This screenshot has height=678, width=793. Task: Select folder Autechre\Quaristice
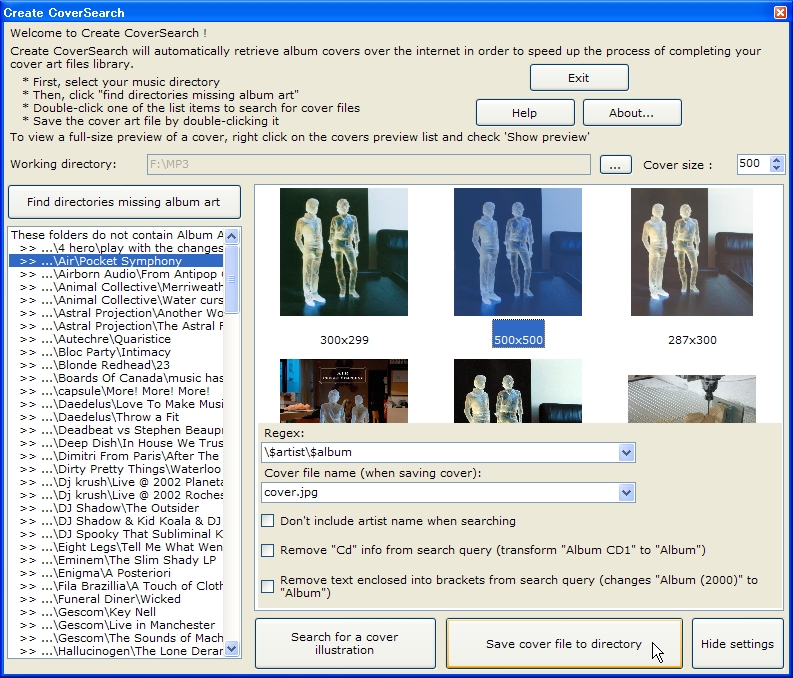tap(116, 339)
